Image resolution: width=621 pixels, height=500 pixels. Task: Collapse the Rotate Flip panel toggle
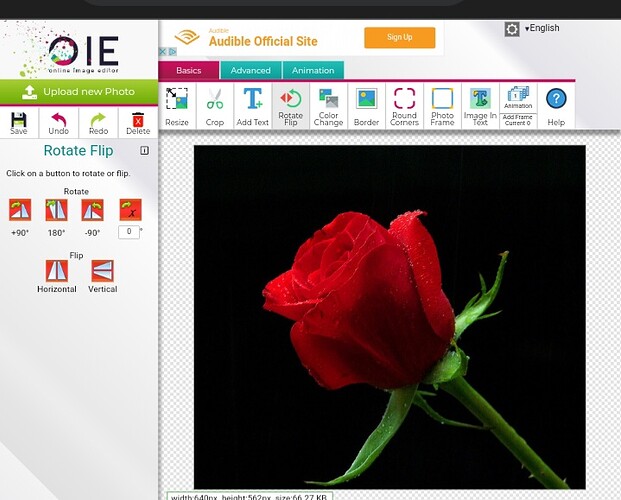click(x=145, y=151)
